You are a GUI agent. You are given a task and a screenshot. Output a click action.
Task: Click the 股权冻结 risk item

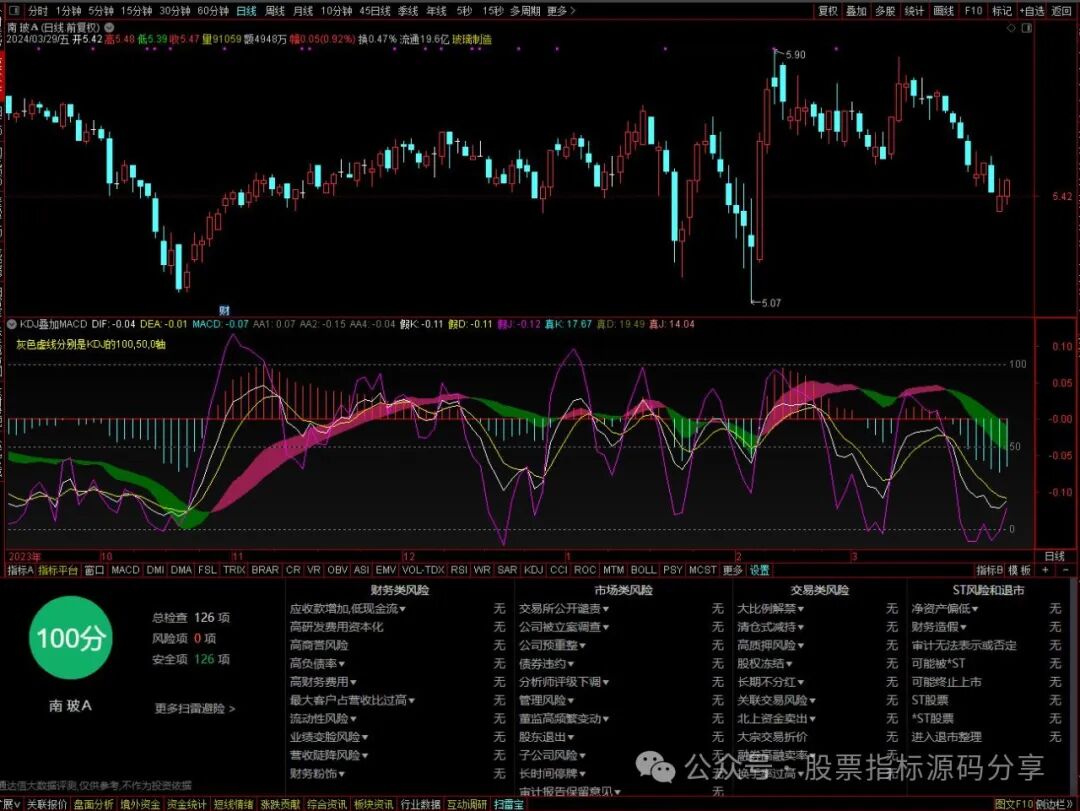click(765, 664)
